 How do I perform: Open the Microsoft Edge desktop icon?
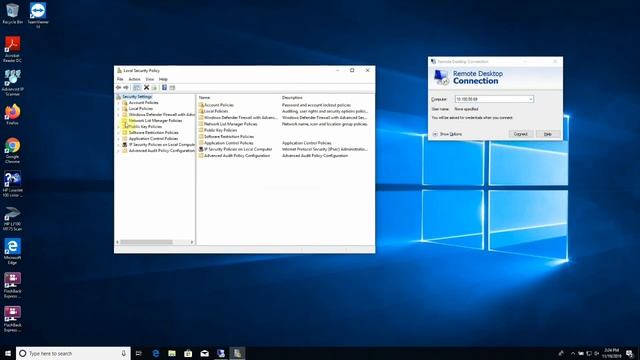click(x=12, y=251)
